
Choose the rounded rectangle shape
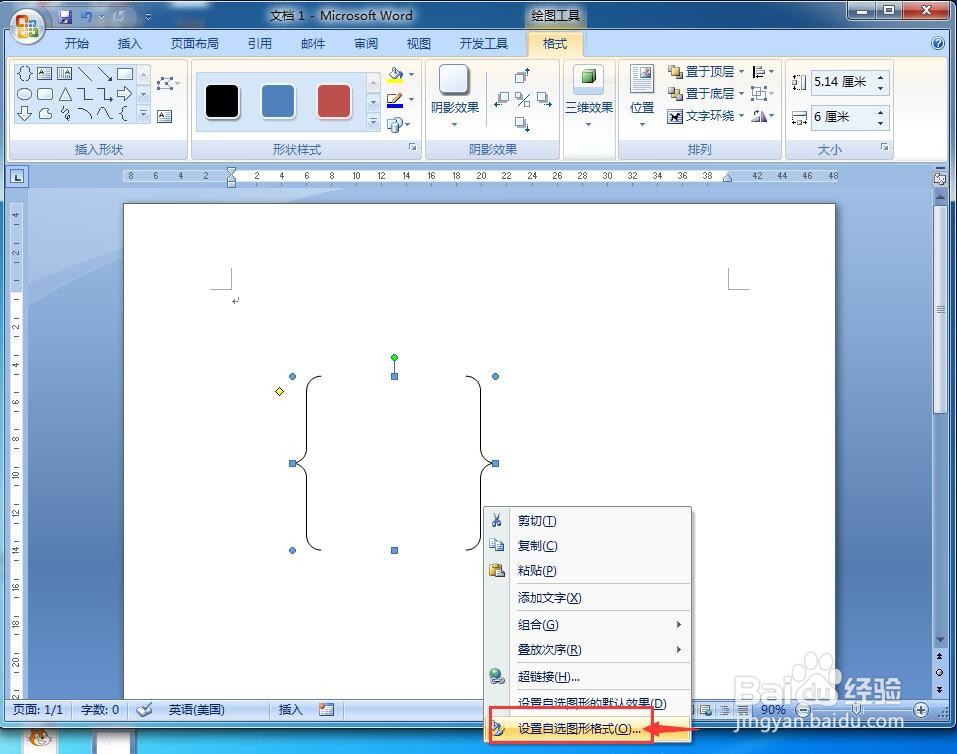(x=45, y=94)
